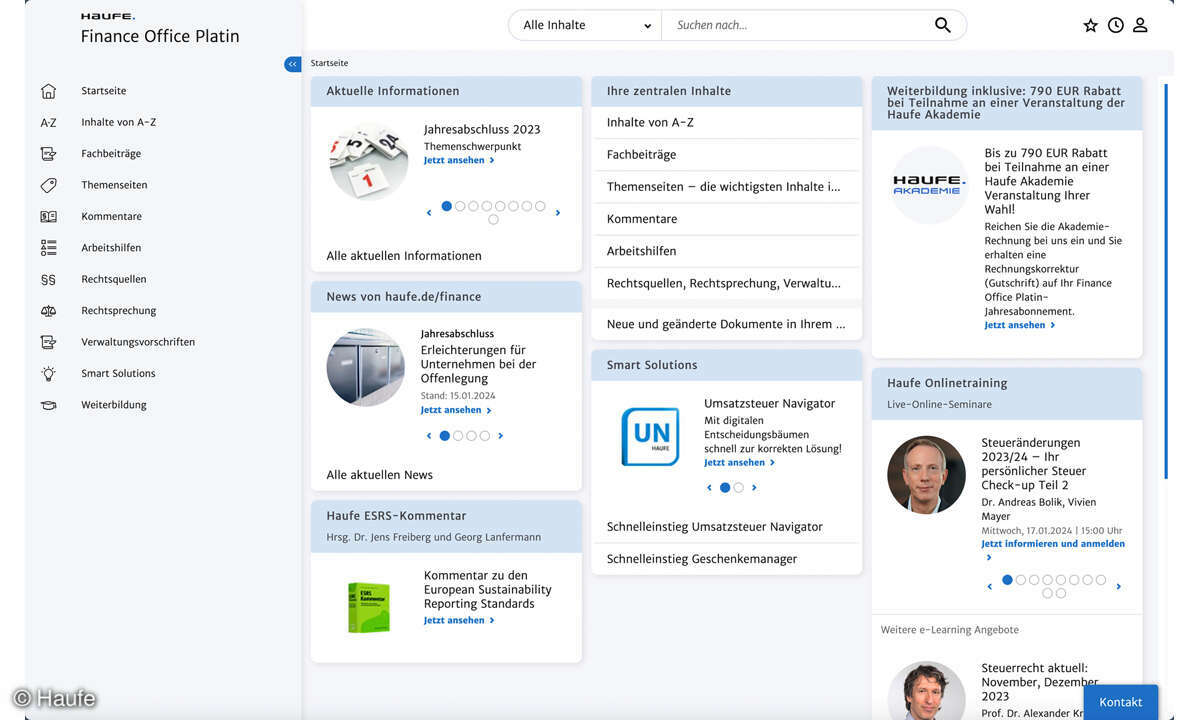
Task: Open Neue und geänderte Dokumente entry
Action: [x=726, y=324]
